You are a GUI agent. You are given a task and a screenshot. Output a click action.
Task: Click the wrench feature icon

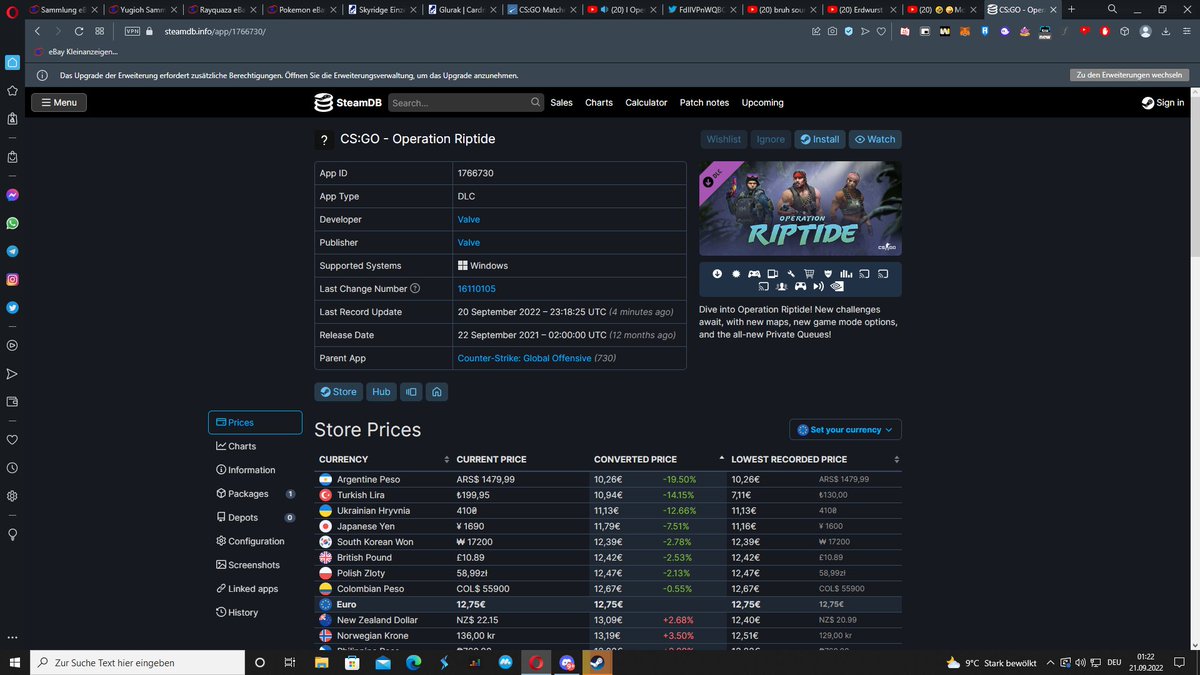[790, 273]
